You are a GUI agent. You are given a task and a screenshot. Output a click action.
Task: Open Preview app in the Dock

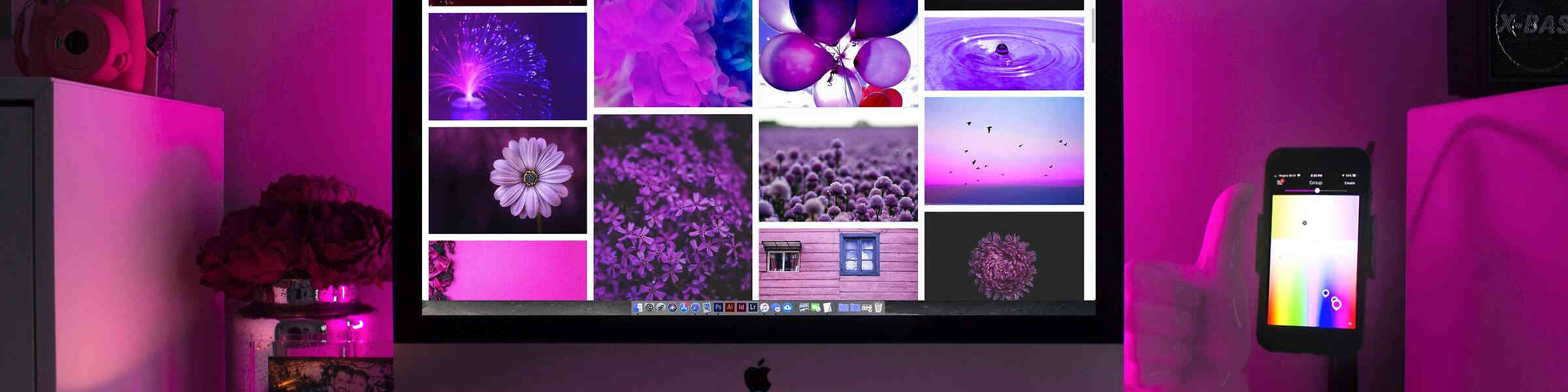pyautogui.click(x=707, y=308)
